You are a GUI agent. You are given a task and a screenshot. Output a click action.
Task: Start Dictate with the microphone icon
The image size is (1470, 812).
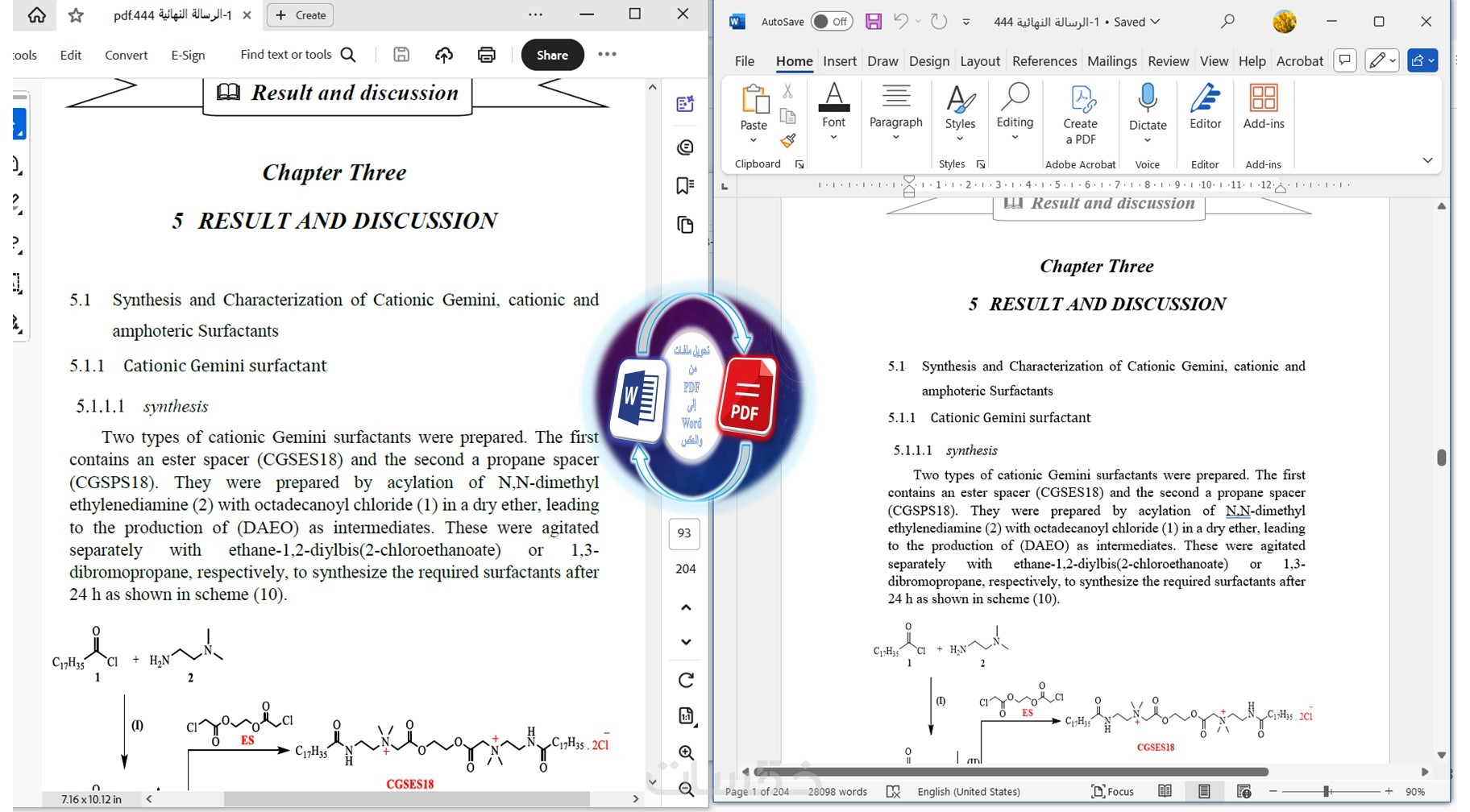click(x=1148, y=98)
